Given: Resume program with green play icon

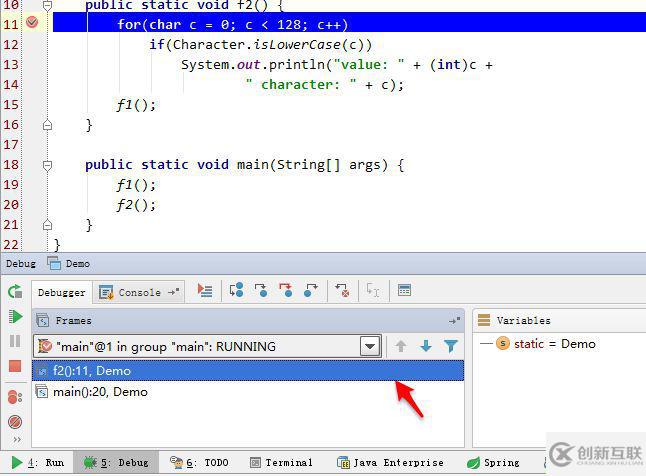Looking at the screenshot, I should point(15,317).
